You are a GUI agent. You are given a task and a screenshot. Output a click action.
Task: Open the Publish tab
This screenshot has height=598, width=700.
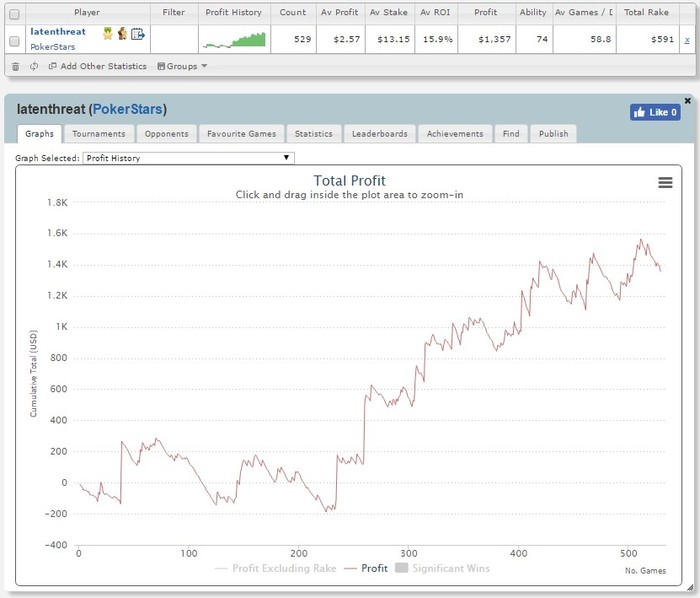pyautogui.click(x=554, y=134)
